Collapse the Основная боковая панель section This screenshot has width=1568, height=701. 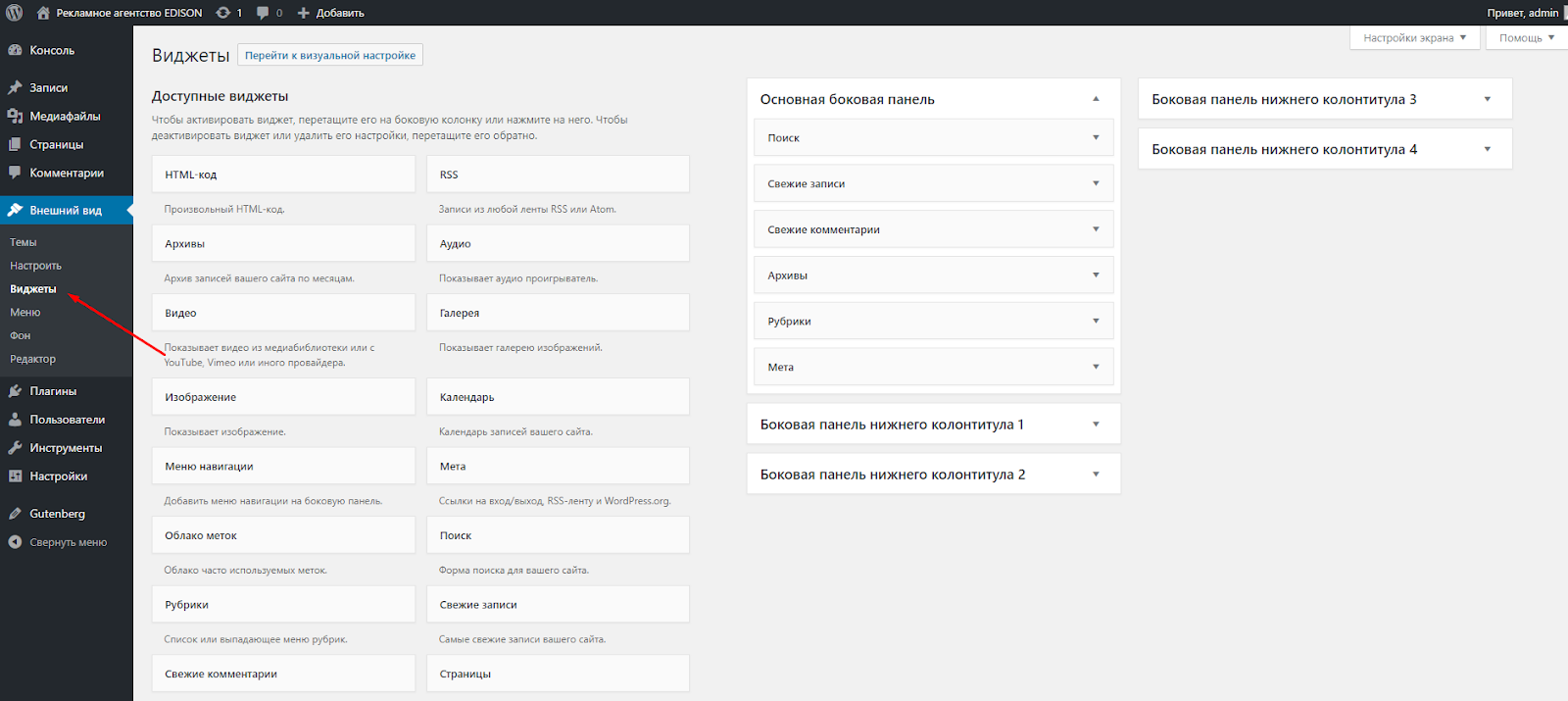pos(1096,99)
